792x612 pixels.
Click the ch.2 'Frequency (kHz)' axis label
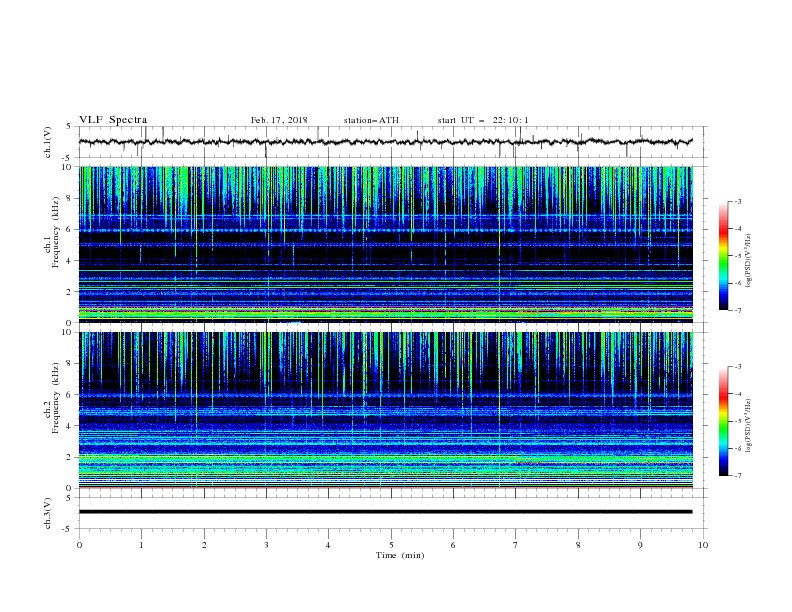(55, 398)
